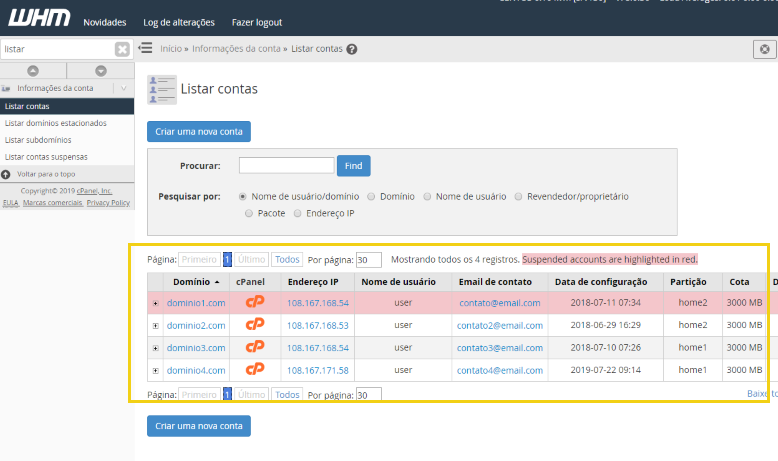The height and width of the screenshot is (461, 778).
Task: Expand details for dominio3.com row
Action: pyautogui.click(x=156, y=348)
